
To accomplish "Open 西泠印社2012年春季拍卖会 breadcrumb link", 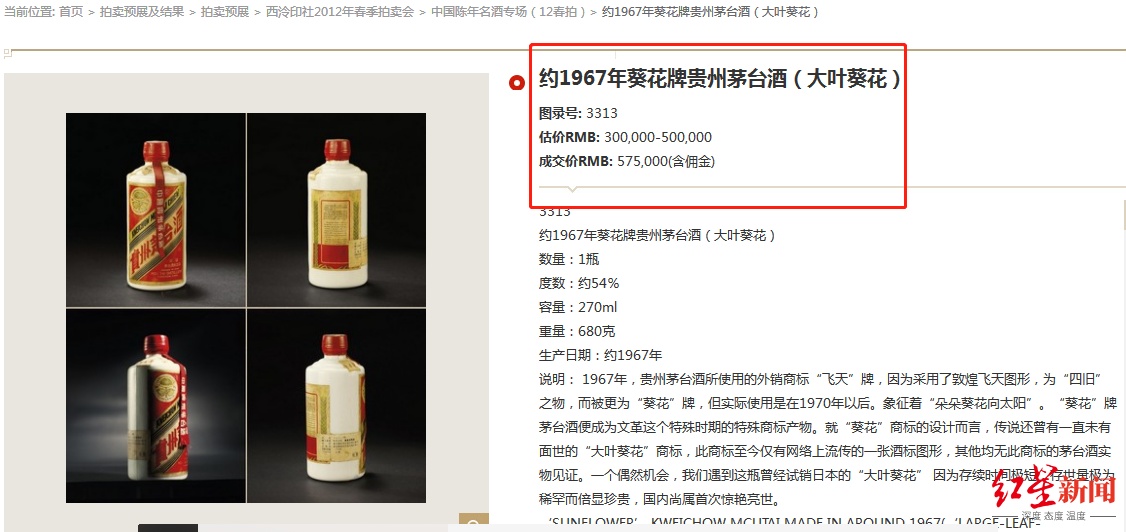I will [340, 11].
